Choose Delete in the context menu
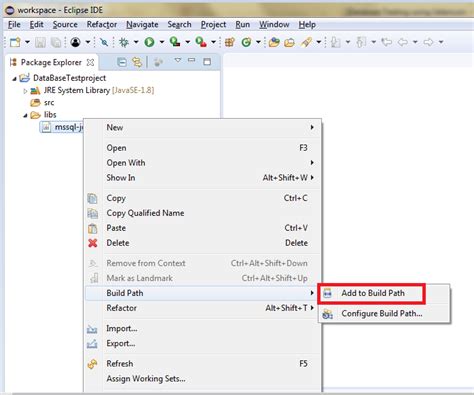This screenshot has height=395, width=474. point(202,243)
